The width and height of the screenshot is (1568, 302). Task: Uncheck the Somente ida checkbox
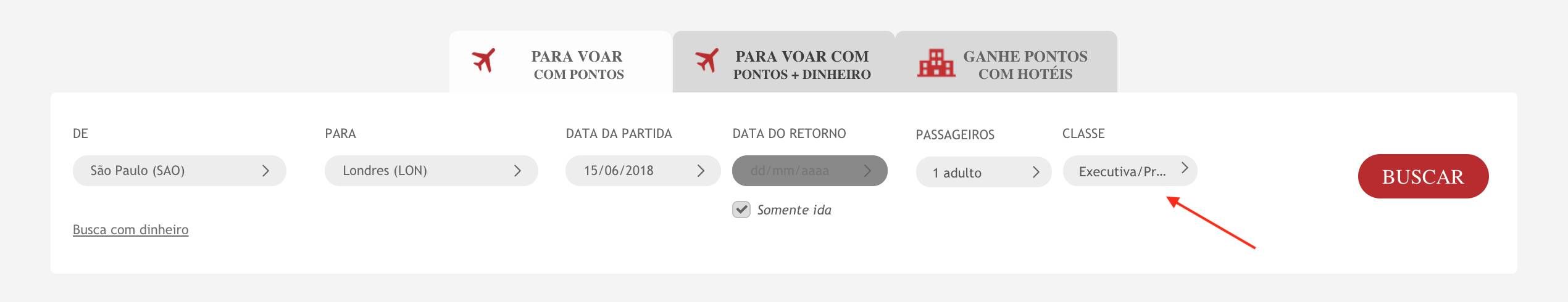[x=741, y=210]
